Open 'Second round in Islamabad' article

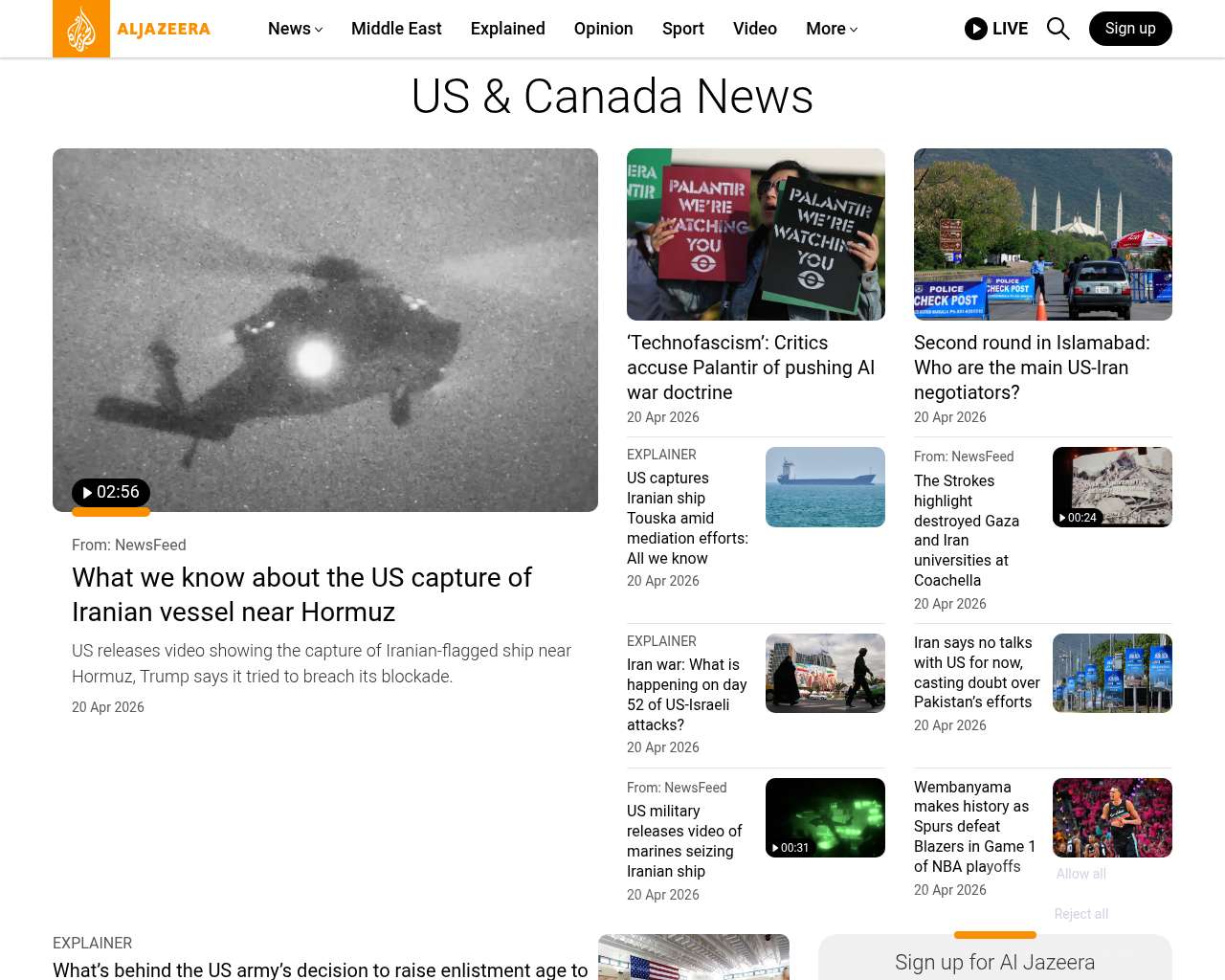click(x=1032, y=367)
